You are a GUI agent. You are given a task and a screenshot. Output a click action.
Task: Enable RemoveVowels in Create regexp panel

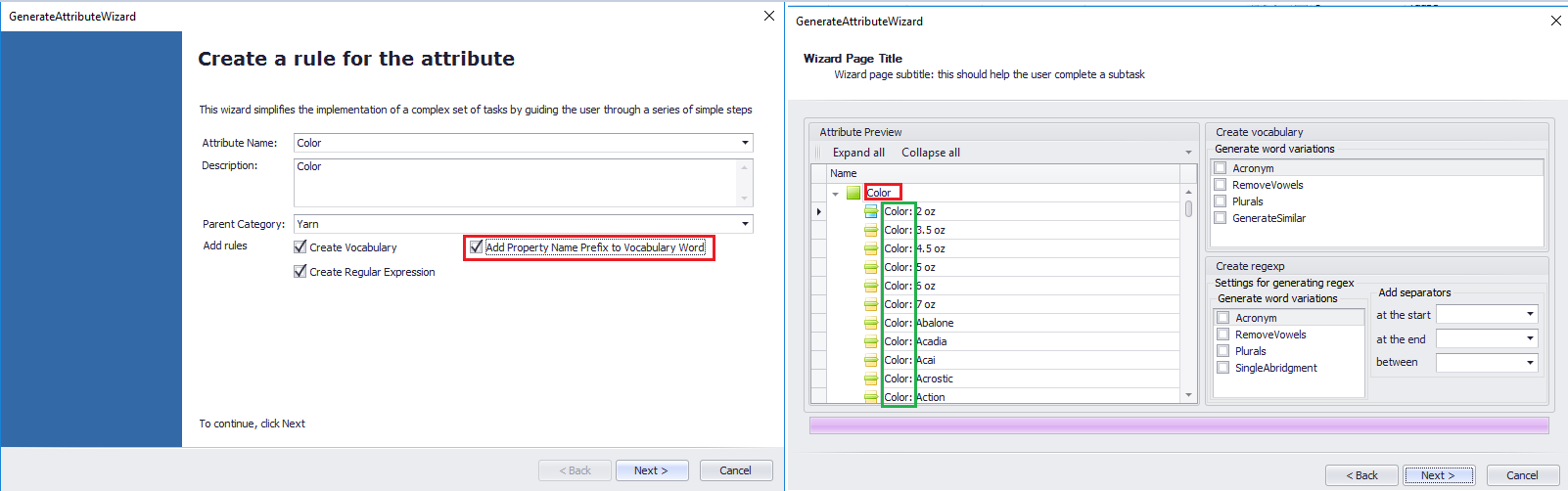[x=1223, y=335]
